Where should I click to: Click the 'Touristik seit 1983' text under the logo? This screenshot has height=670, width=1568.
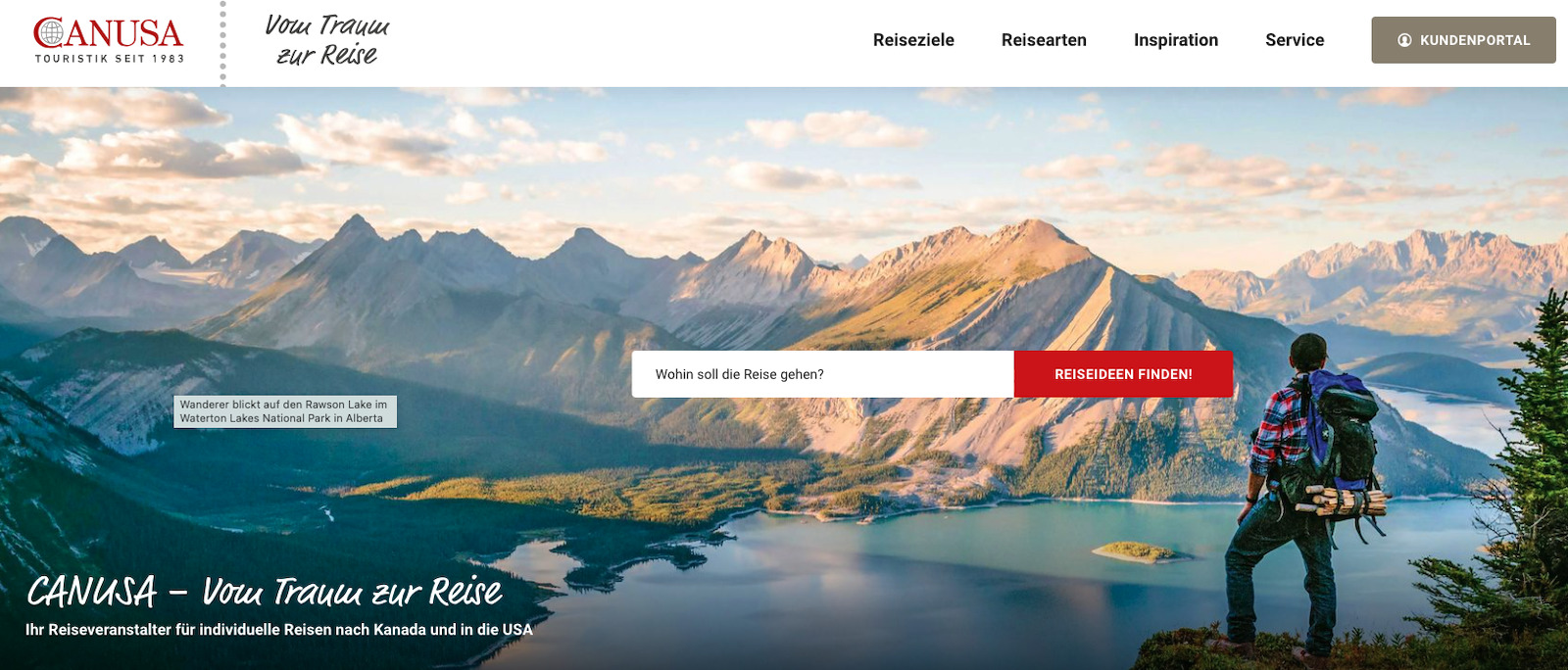(x=110, y=59)
